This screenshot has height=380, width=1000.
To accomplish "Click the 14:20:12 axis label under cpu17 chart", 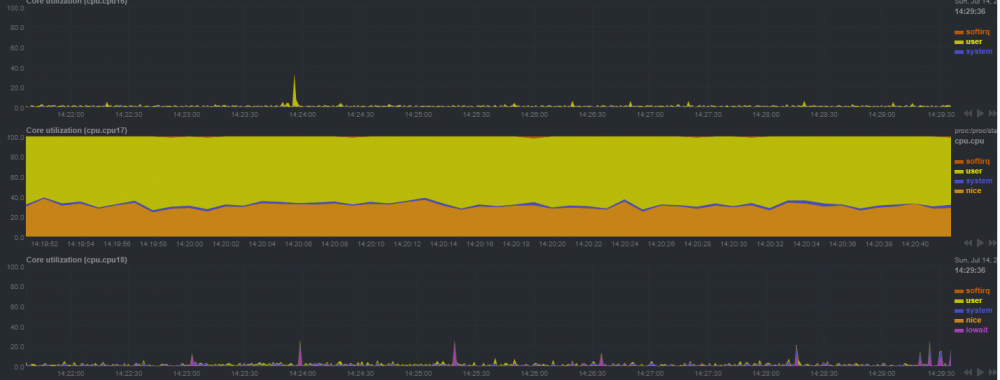I will point(408,244).
